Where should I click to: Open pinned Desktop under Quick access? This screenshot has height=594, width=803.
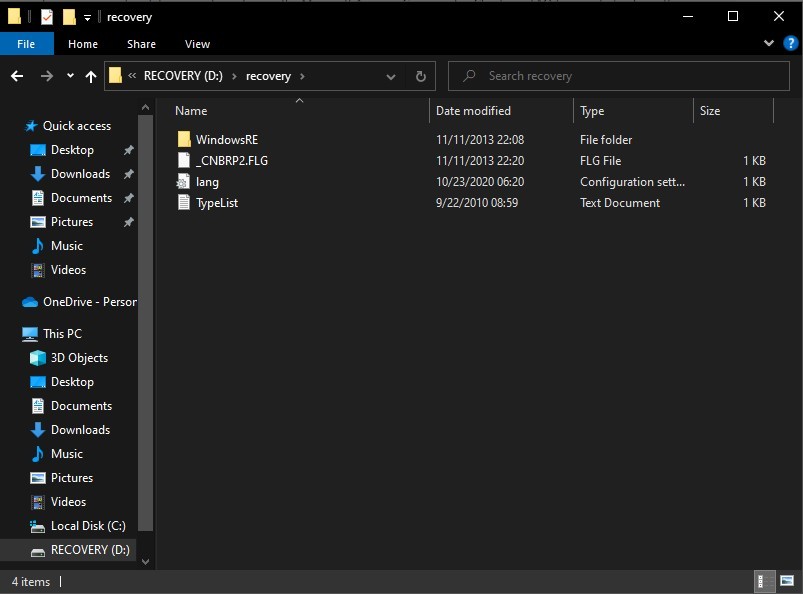[72, 150]
